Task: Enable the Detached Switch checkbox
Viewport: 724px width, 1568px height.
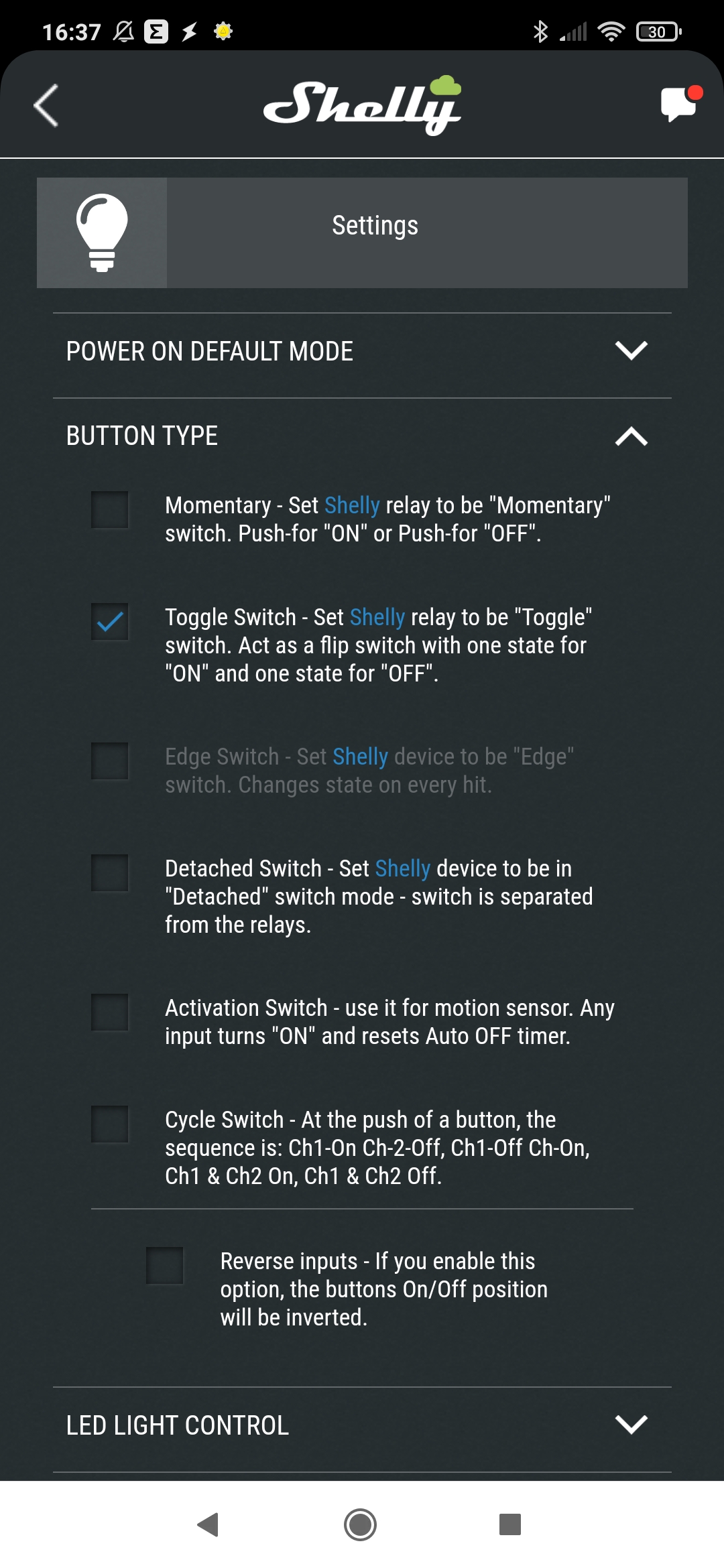Action: [x=110, y=873]
